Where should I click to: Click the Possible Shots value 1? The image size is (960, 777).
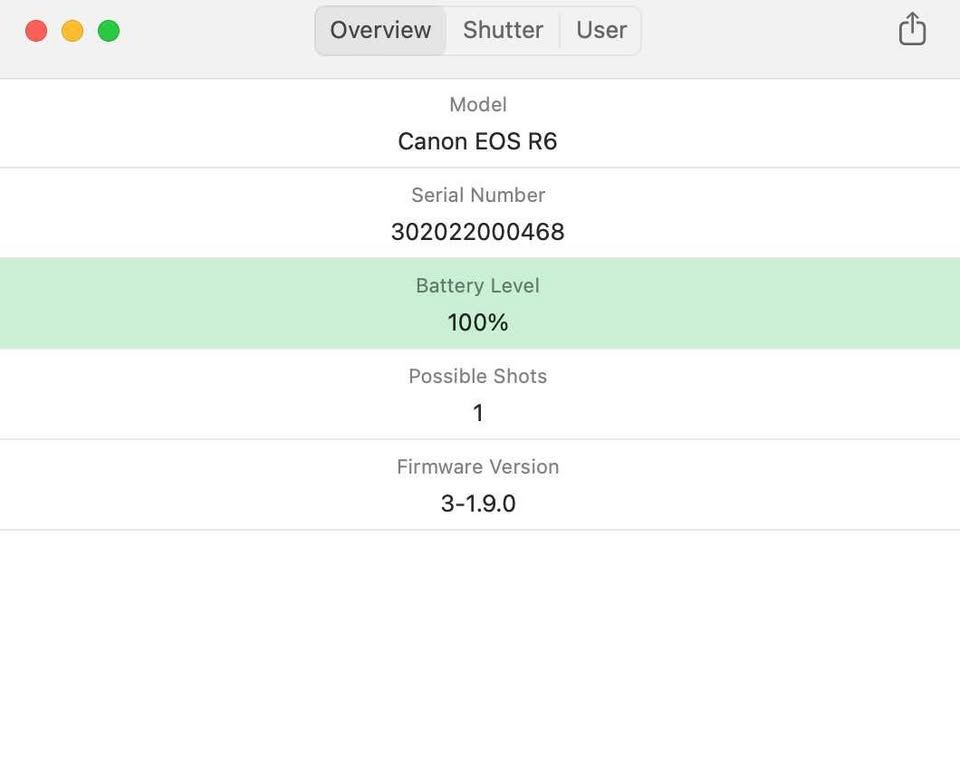click(478, 413)
